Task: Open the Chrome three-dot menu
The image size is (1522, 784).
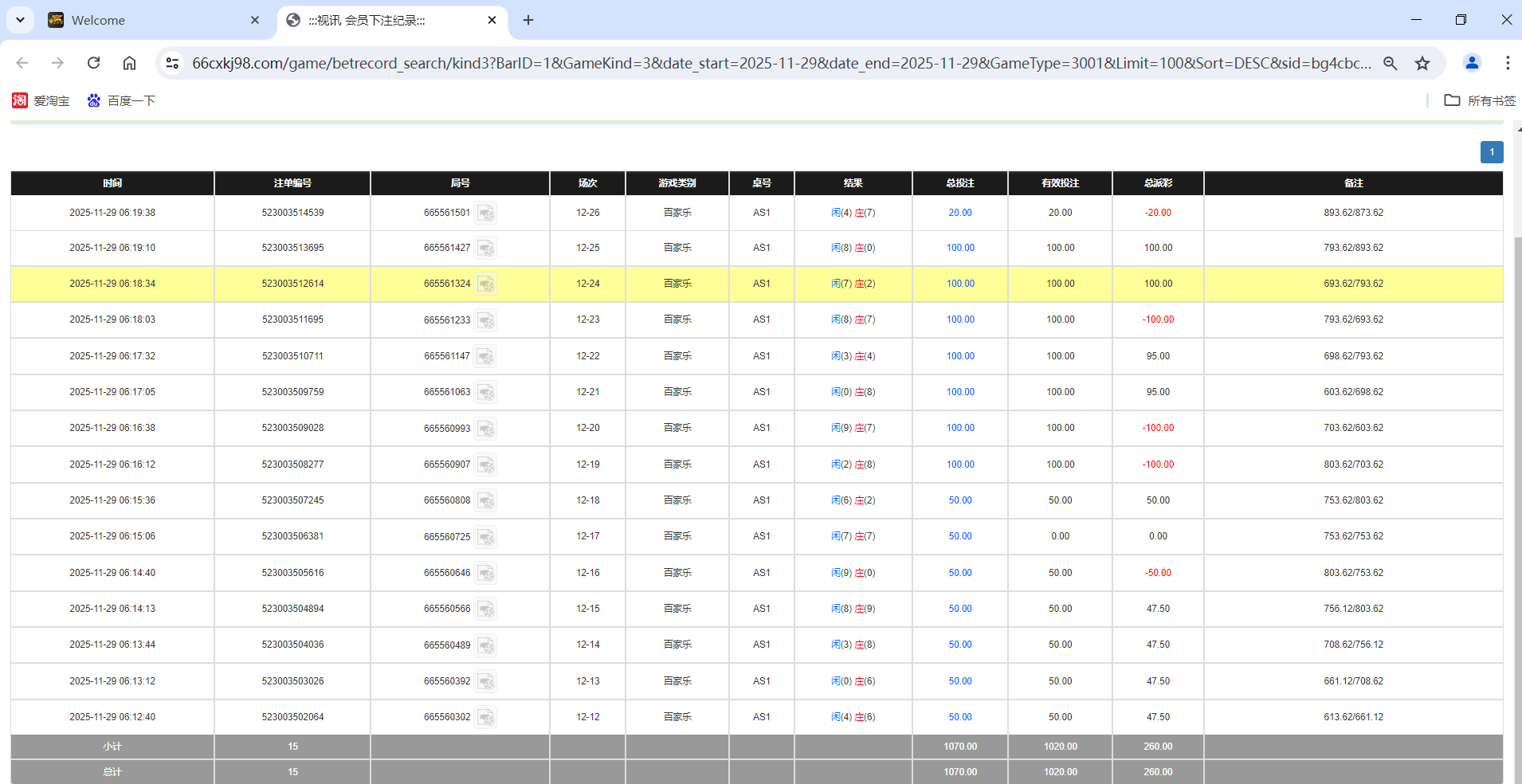Action: [1508, 63]
